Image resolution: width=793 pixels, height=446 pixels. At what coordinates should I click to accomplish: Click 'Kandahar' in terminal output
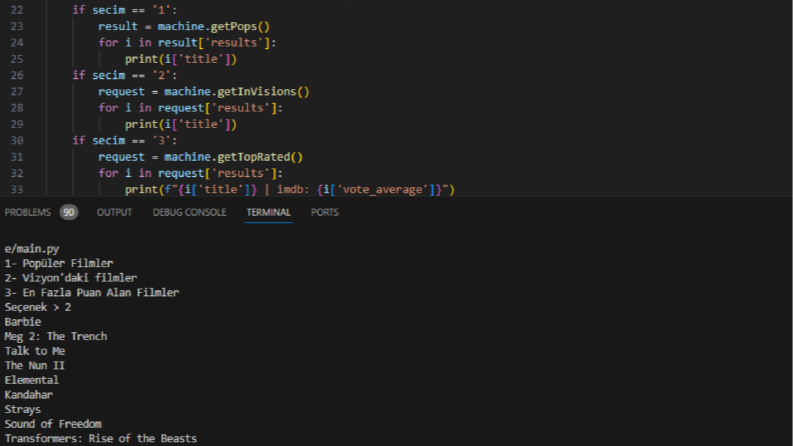point(29,395)
